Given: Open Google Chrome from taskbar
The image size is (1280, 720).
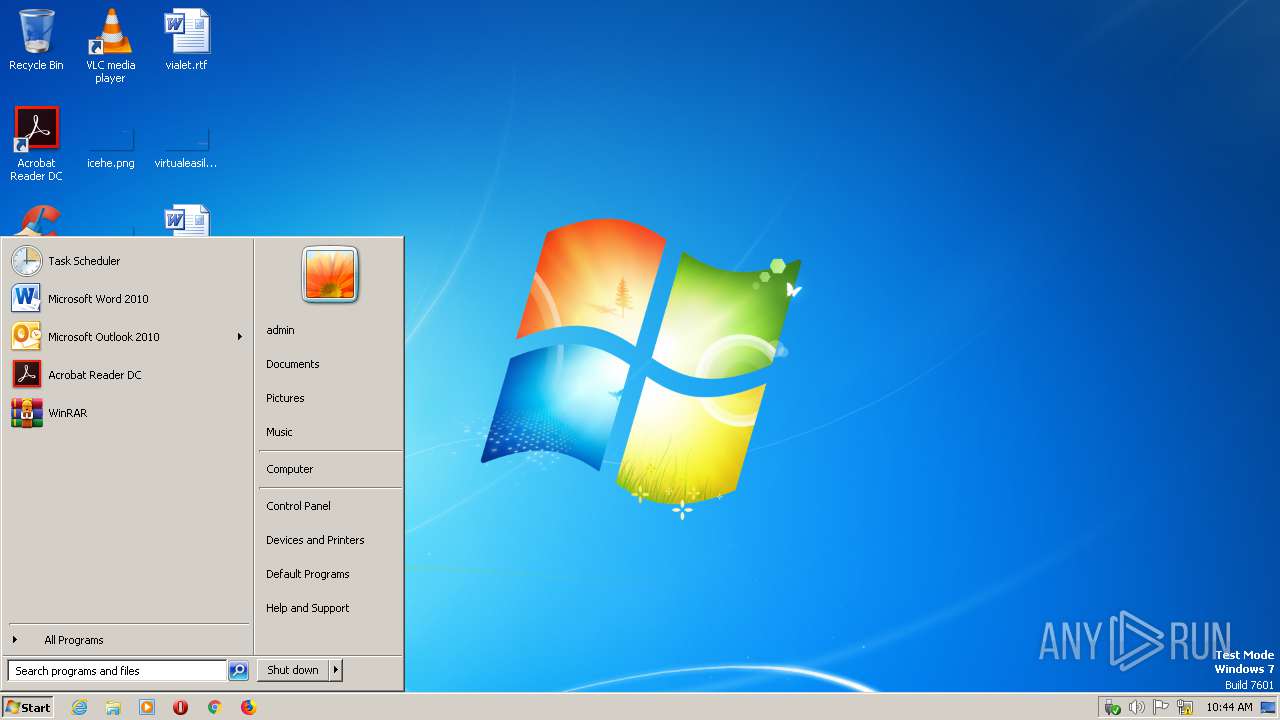Looking at the screenshot, I should point(214,707).
